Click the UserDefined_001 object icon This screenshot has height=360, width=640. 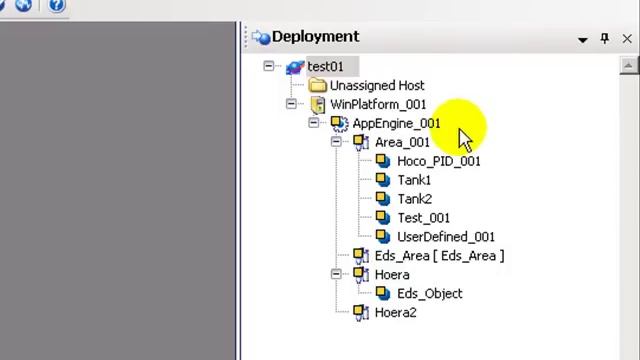[383, 236]
